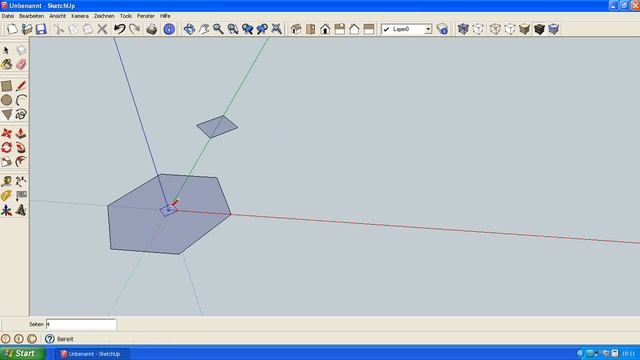
Task: Enable Wireframe face style
Action: pos(495,29)
